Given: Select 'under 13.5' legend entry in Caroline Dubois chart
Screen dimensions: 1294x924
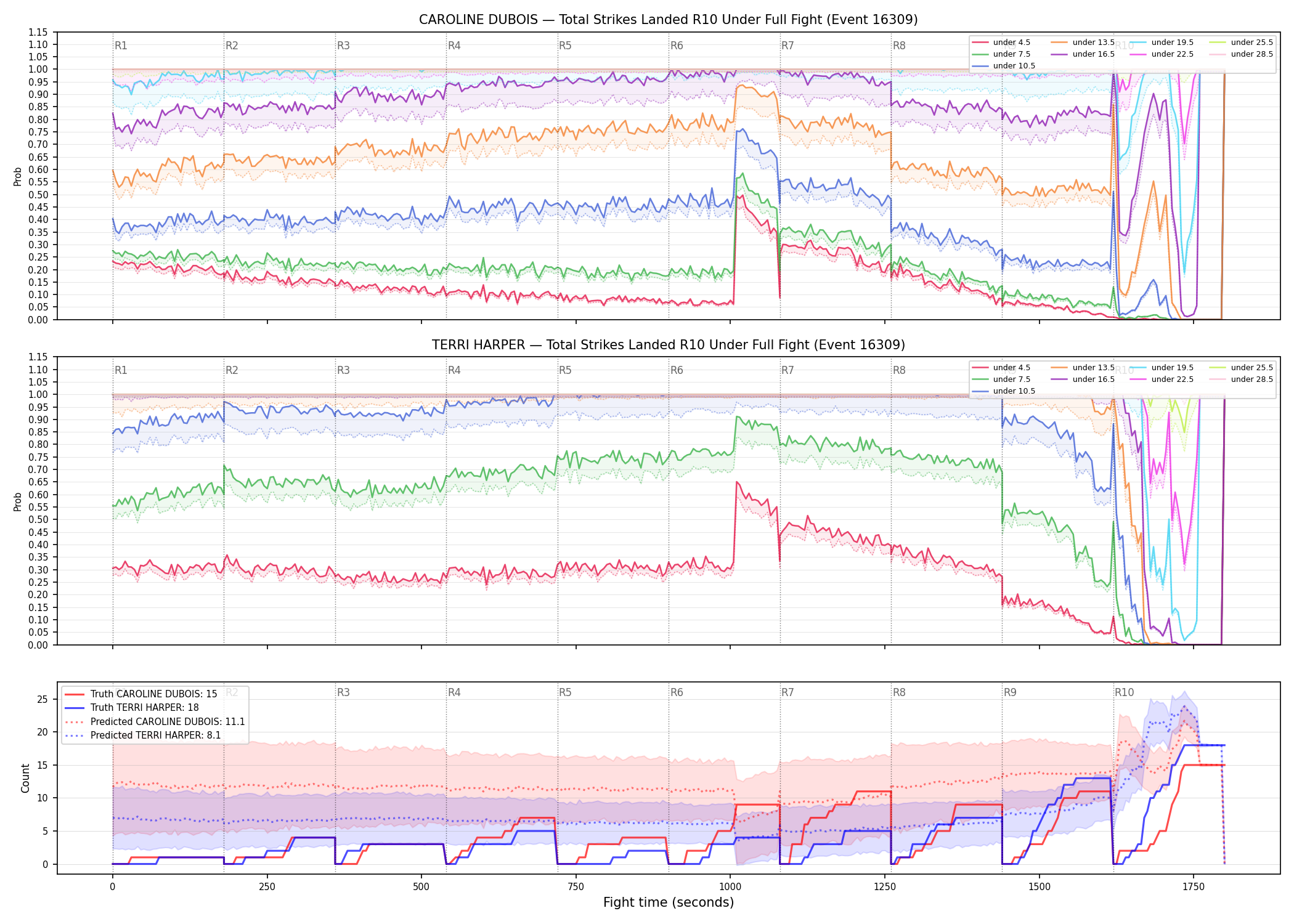Looking at the screenshot, I should coord(1083,43).
